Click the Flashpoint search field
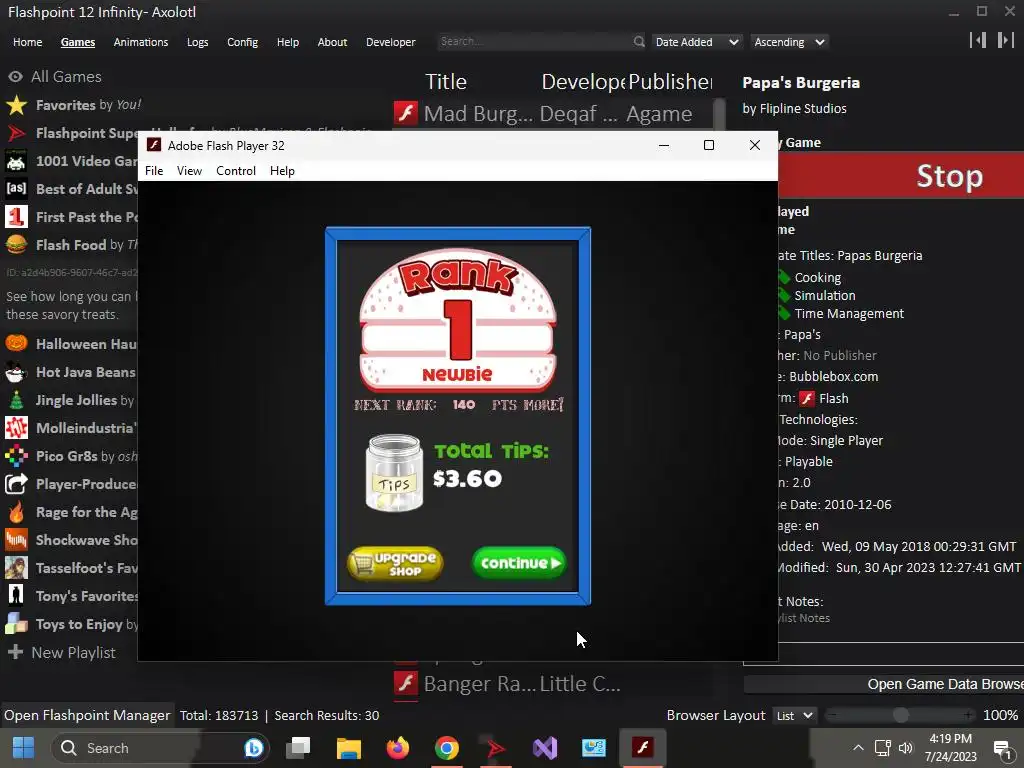 [x=534, y=42]
